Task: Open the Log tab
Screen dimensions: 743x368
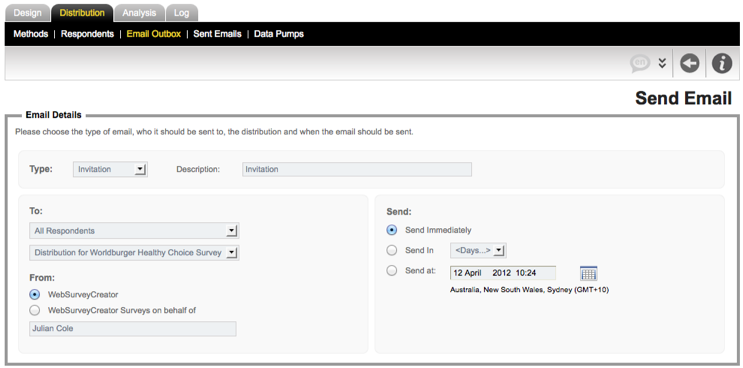Action: tap(182, 13)
